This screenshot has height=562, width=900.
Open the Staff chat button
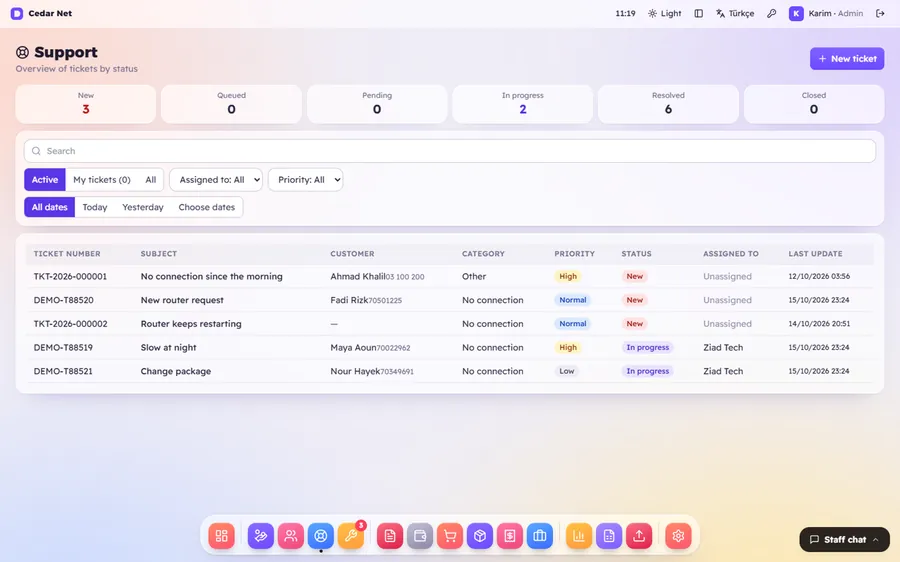point(844,540)
